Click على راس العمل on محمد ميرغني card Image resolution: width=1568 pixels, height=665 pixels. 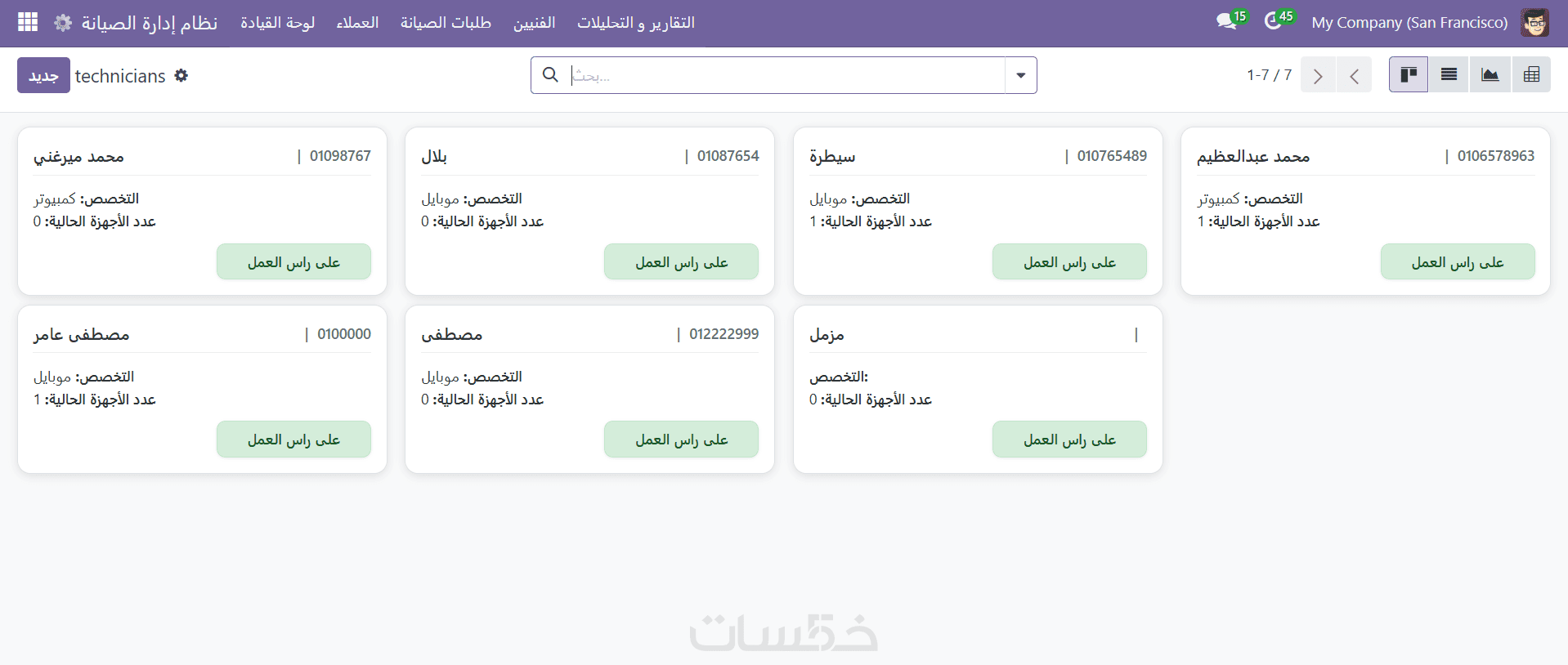click(293, 261)
